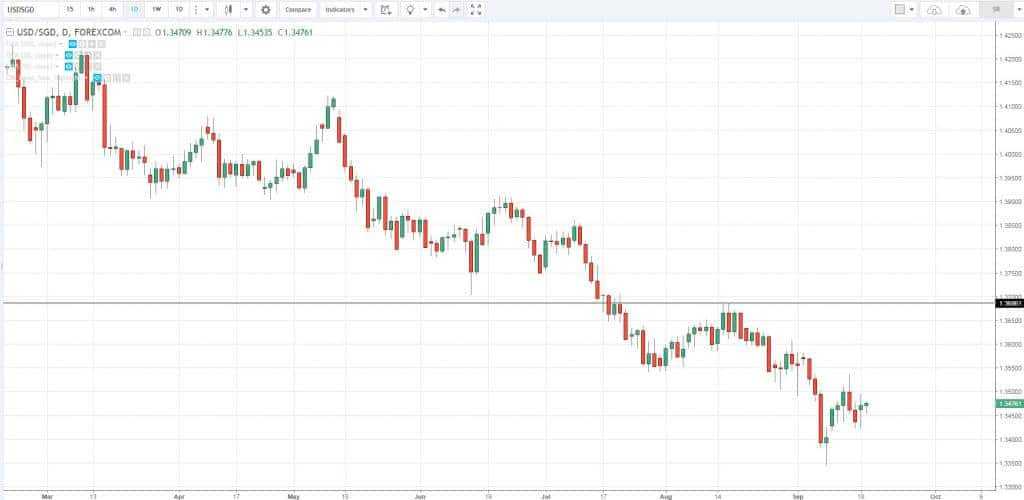The image size is (1024, 500).
Task: Select the 4h timeframe
Action: 112,9
